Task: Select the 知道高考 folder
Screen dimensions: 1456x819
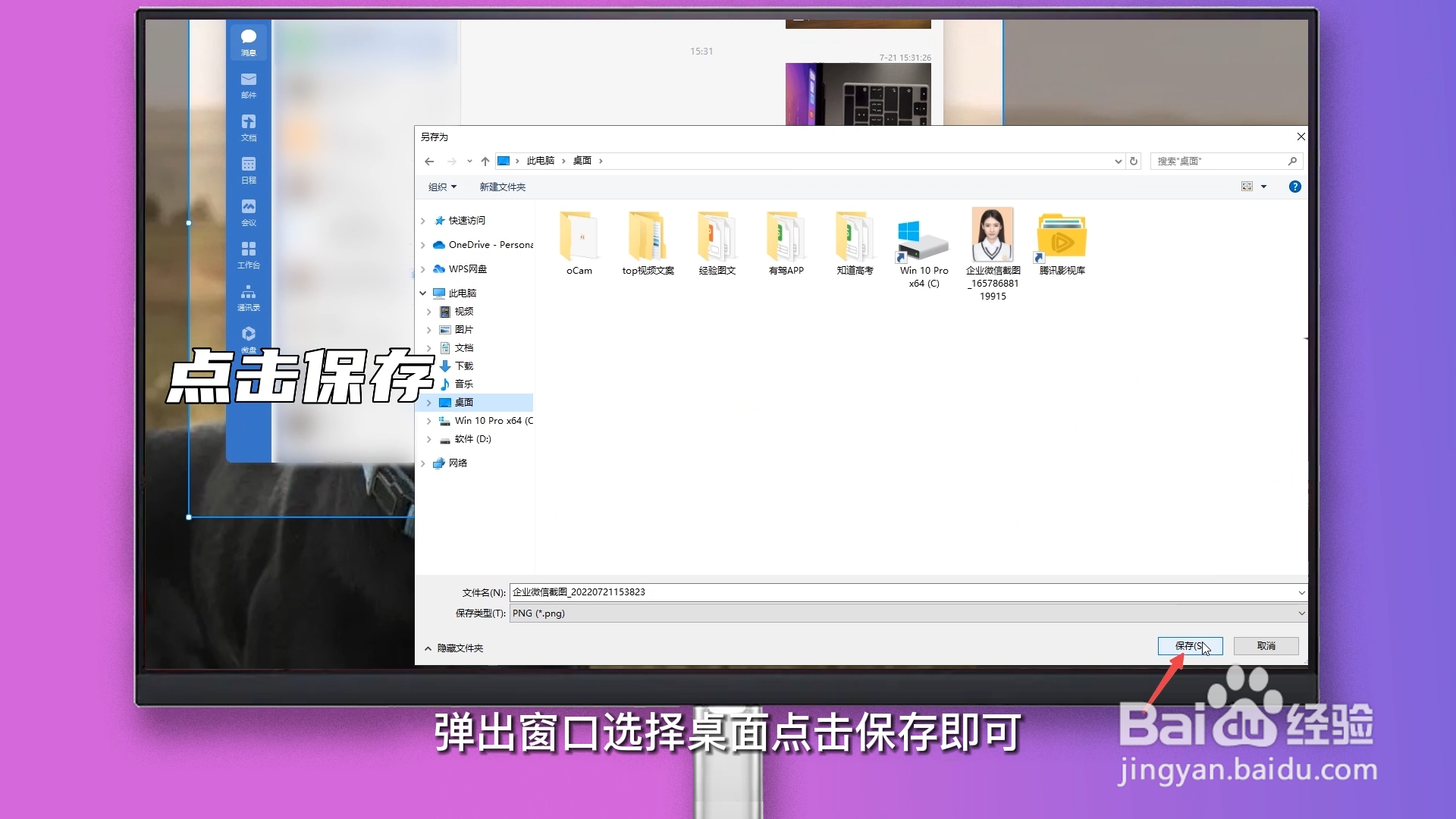Action: pos(855,243)
